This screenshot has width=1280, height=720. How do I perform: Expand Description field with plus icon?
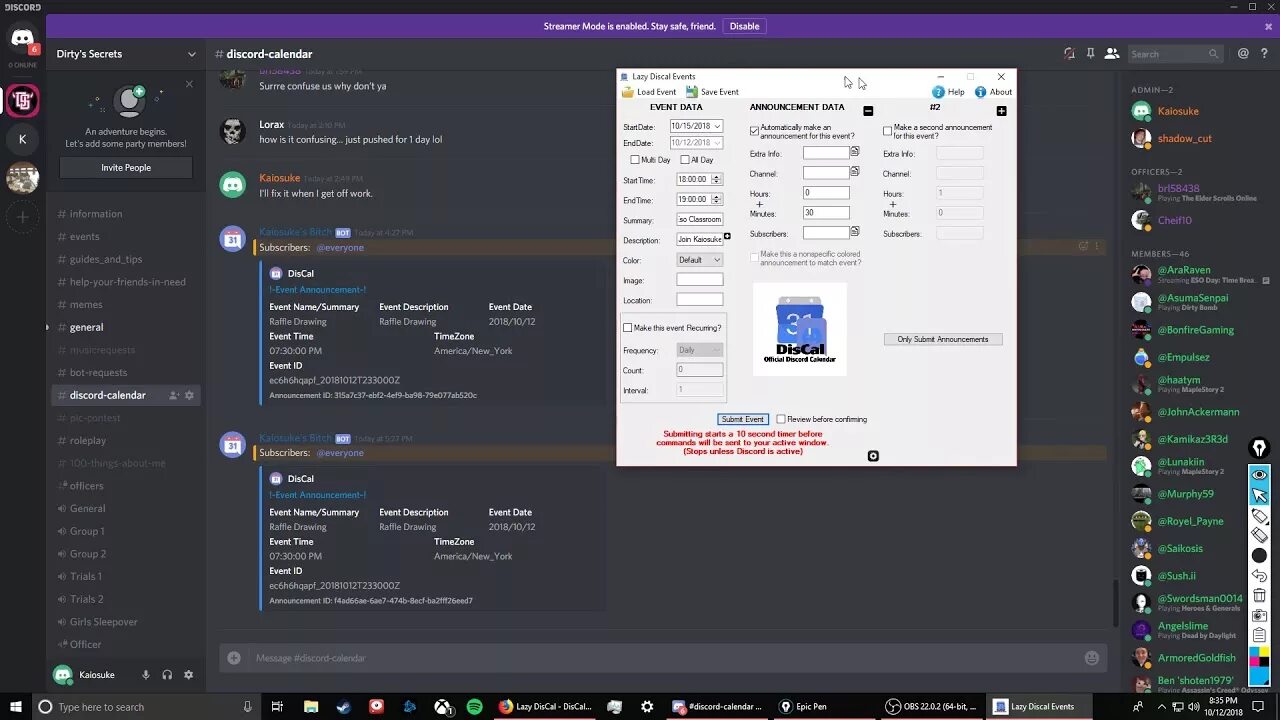click(727, 237)
